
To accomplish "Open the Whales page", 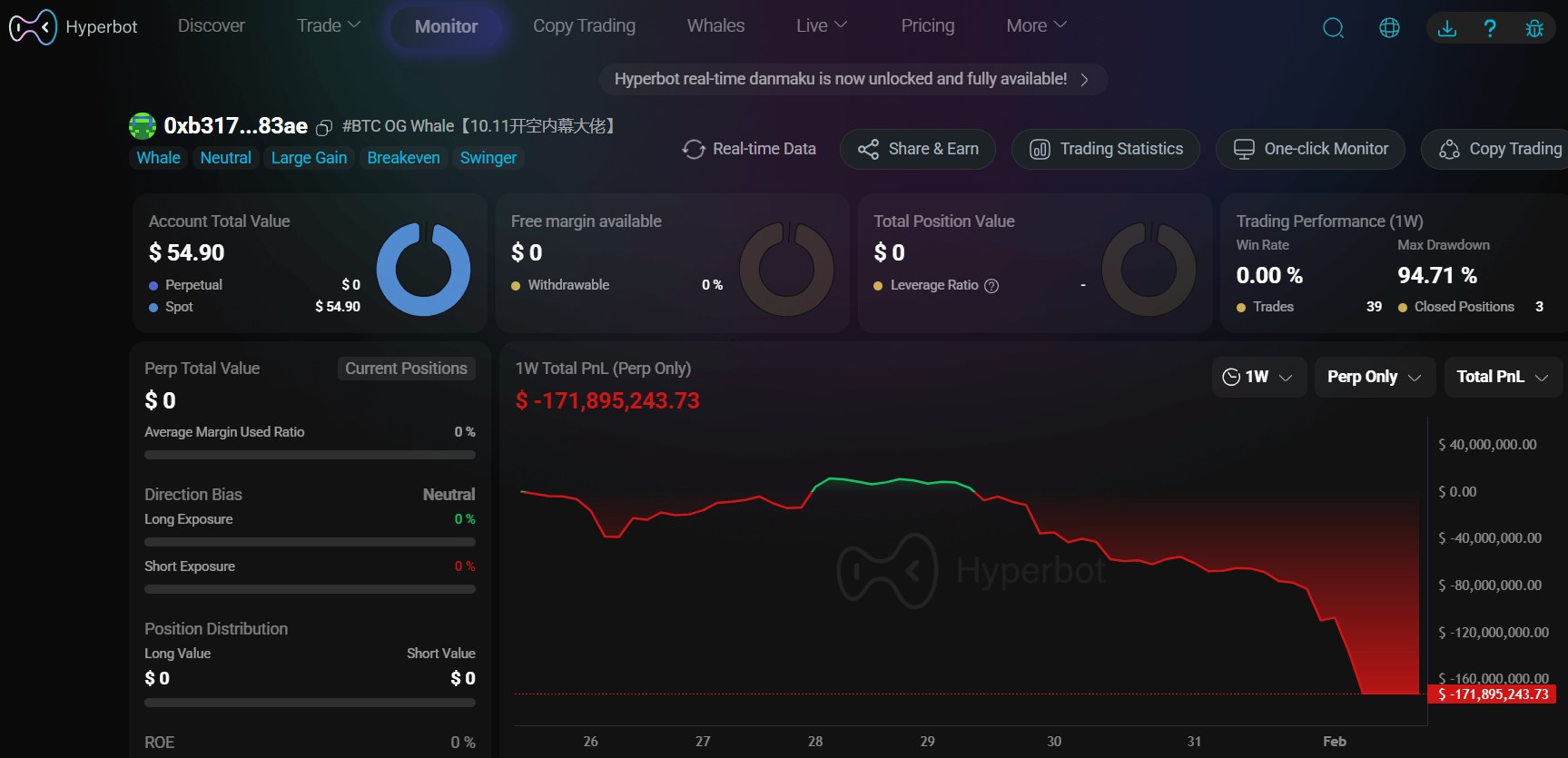I will [x=715, y=25].
